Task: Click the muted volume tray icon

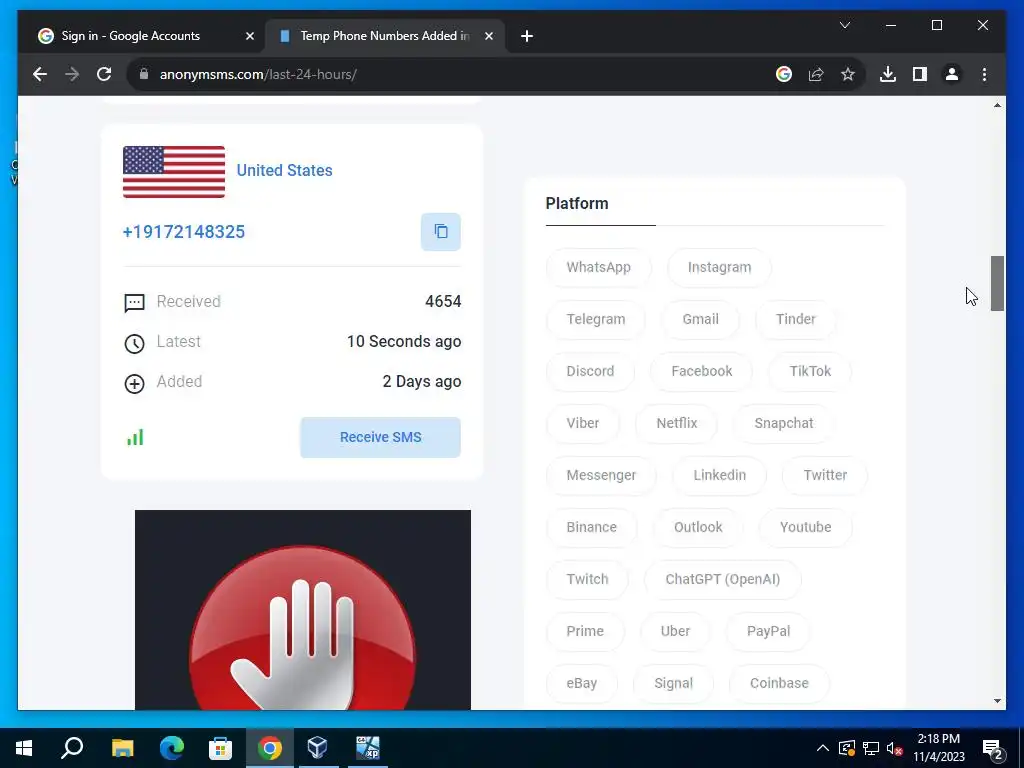Action: (x=895, y=748)
